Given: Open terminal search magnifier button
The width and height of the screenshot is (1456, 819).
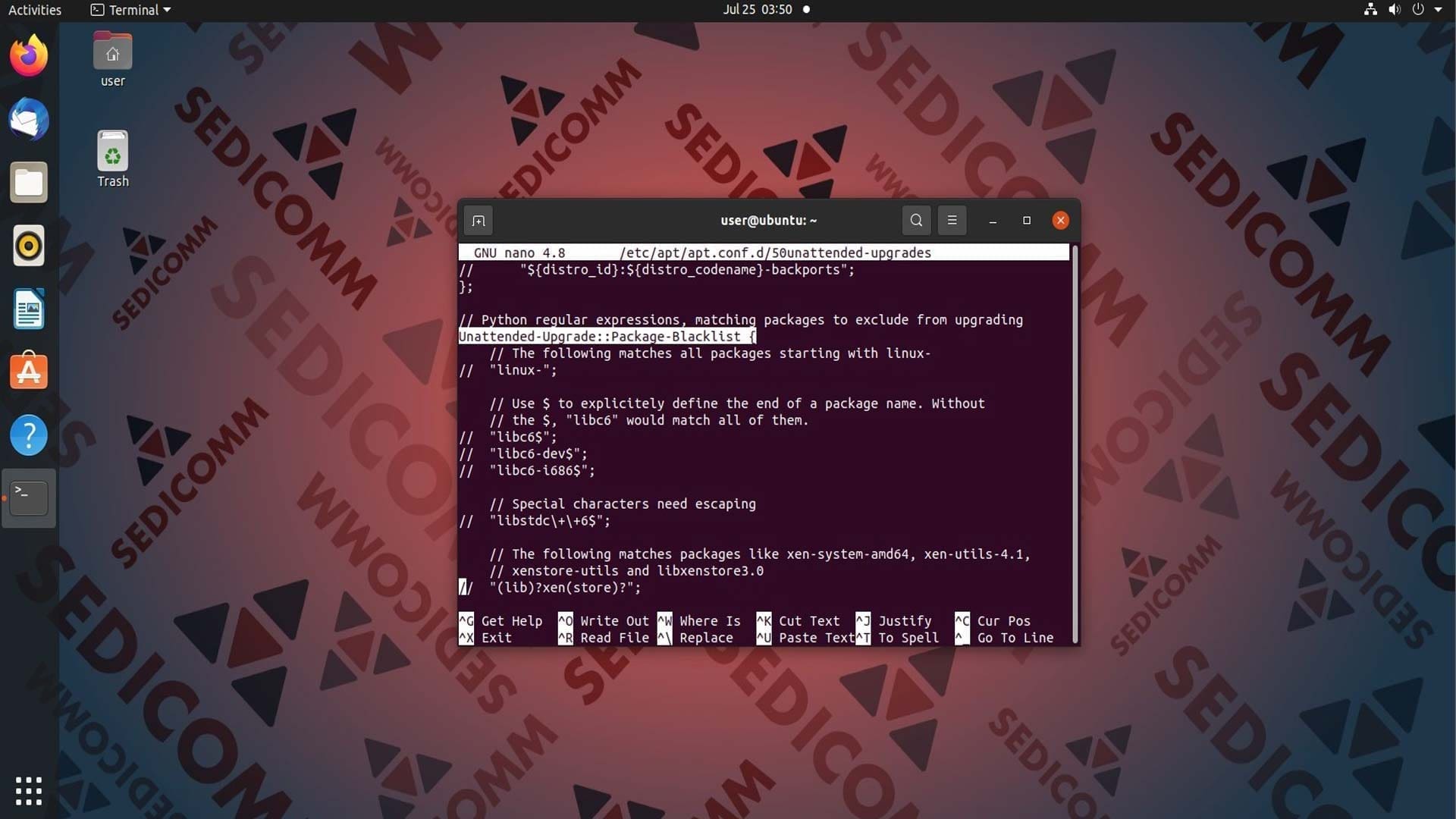Looking at the screenshot, I should click(916, 221).
